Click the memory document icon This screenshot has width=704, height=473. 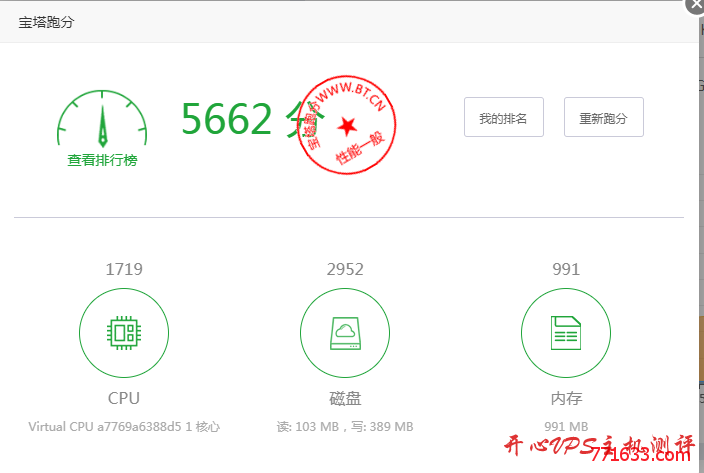566,332
